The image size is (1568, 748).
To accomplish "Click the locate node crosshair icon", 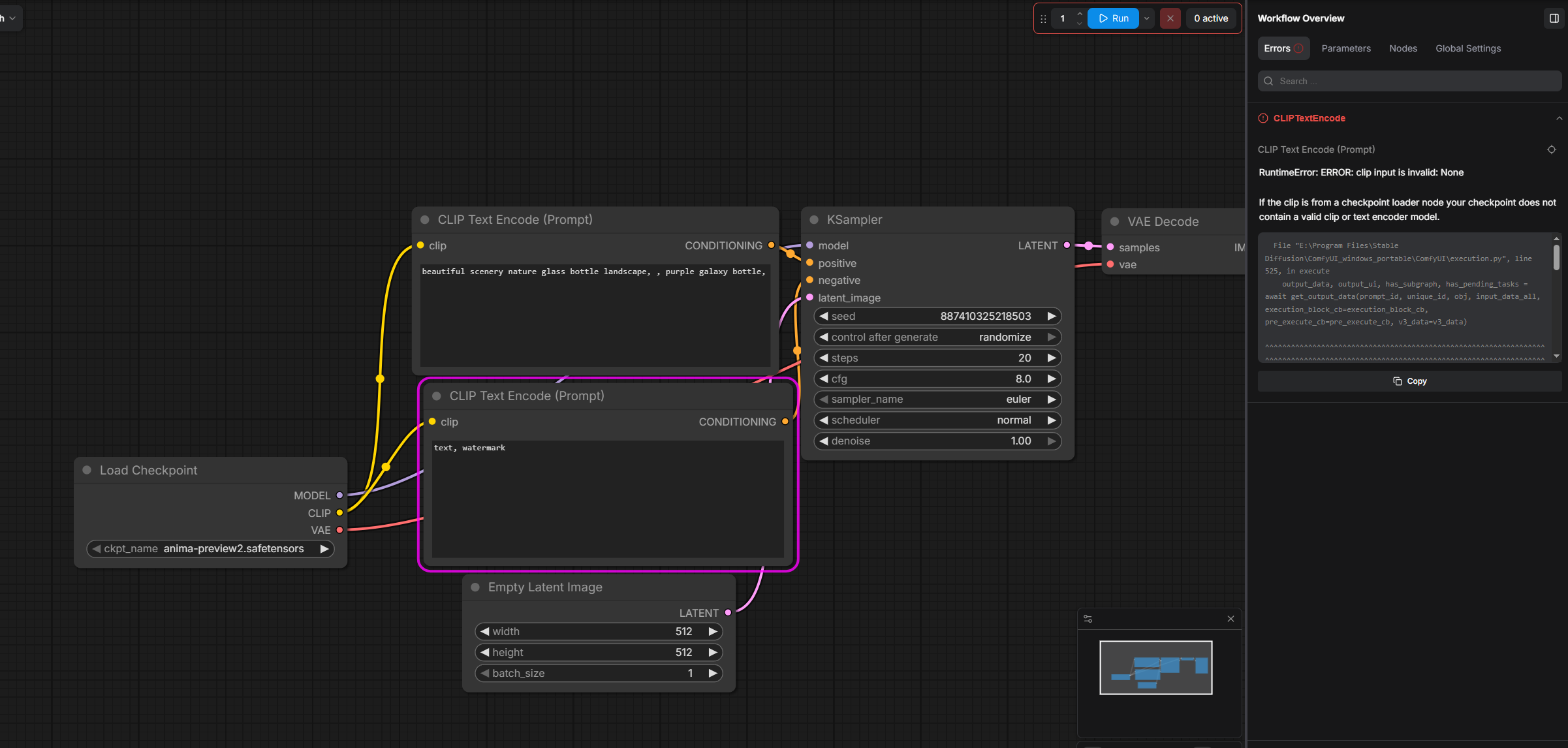I will click(1551, 149).
